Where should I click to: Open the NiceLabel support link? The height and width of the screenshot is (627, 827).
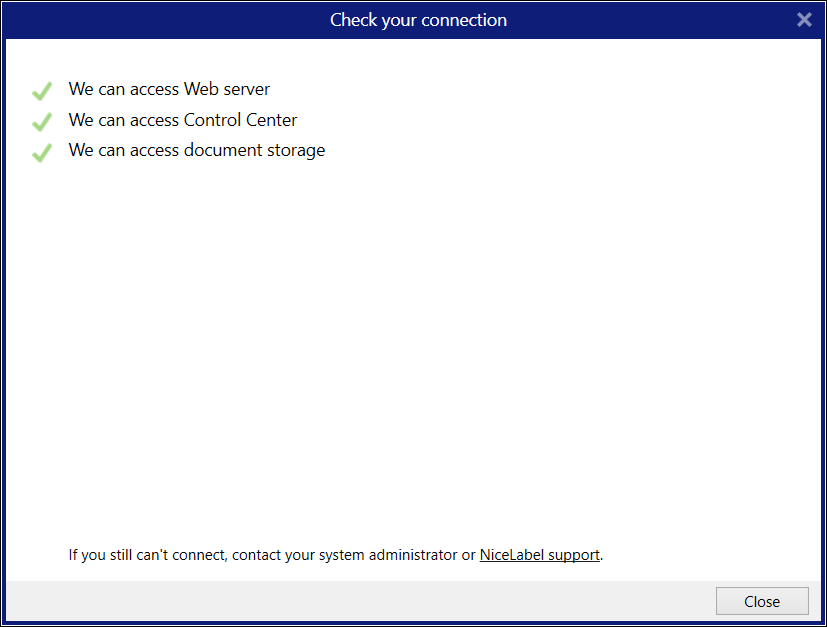[x=539, y=554]
